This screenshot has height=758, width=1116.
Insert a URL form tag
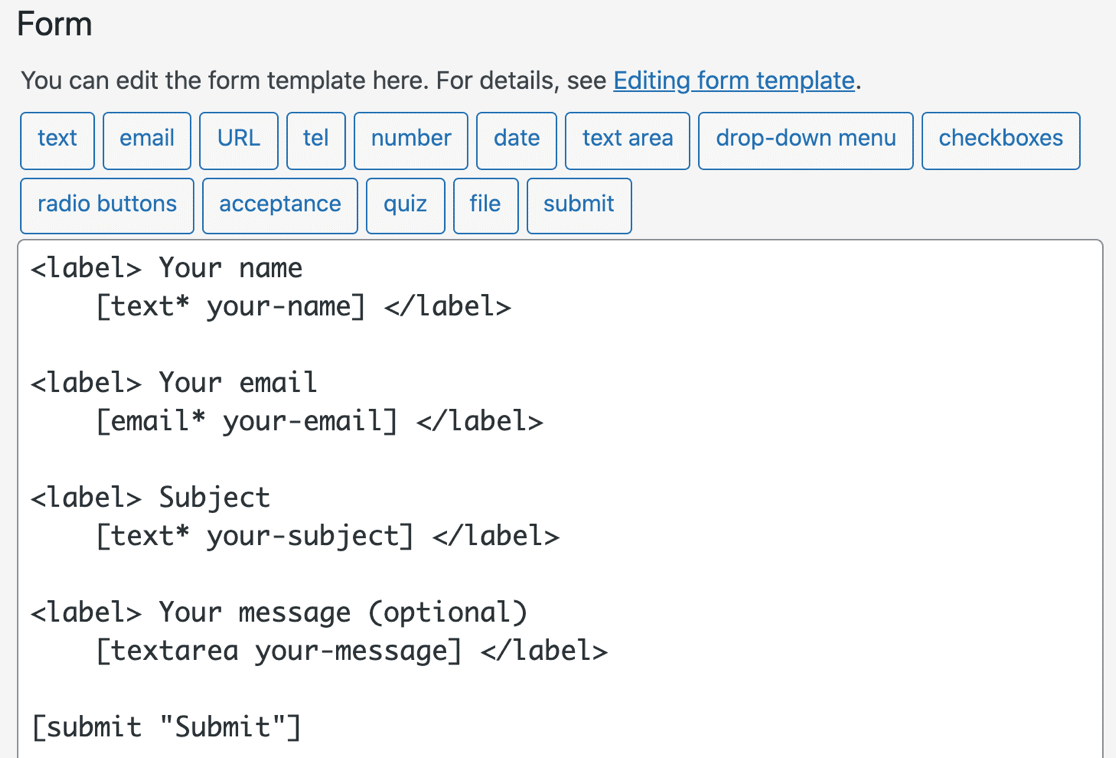[238, 140]
